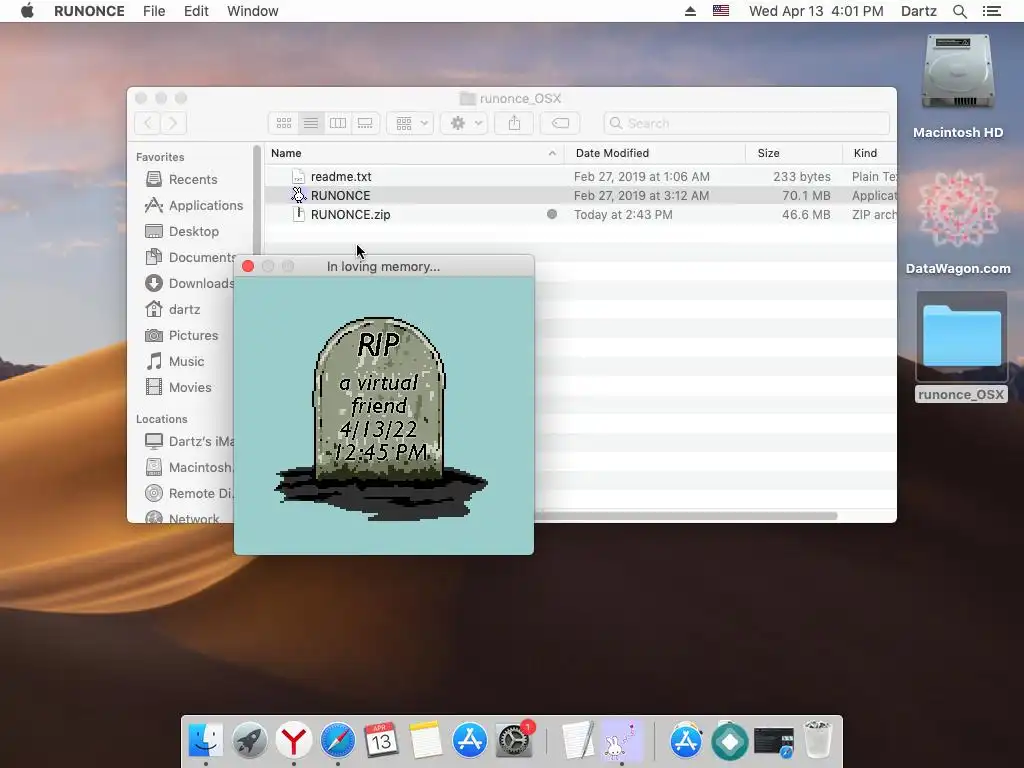
Task: Open Documents in Finder sidebar
Action: coord(202,257)
